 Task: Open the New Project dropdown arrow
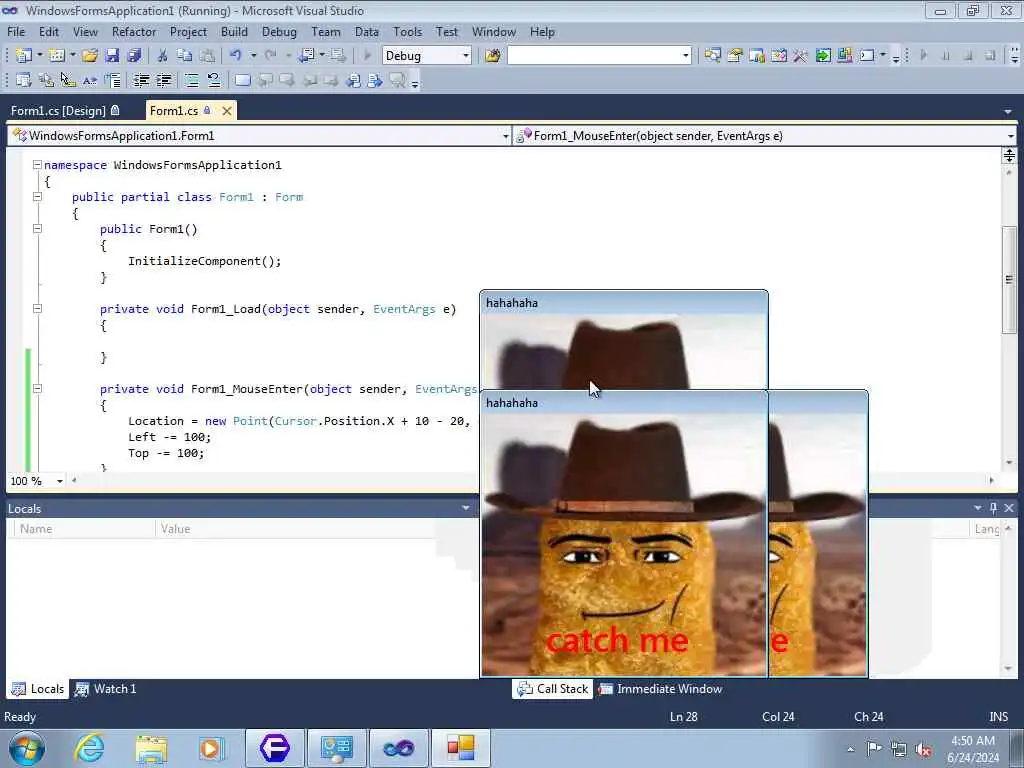click(39, 56)
